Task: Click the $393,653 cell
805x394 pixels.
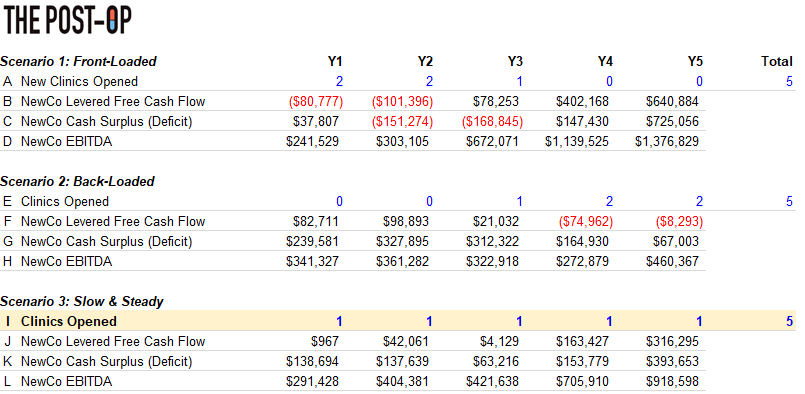Action: (673, 362)
